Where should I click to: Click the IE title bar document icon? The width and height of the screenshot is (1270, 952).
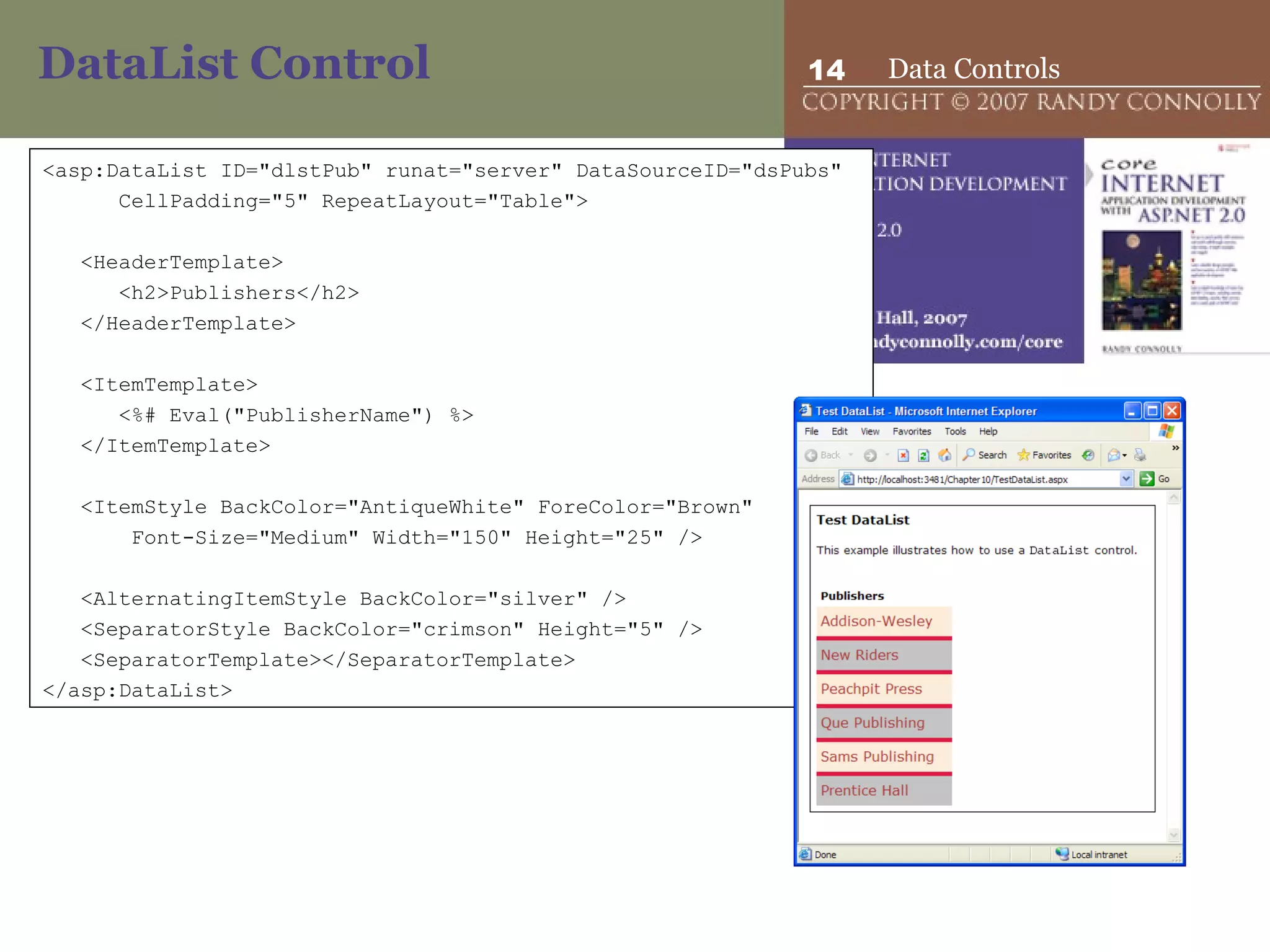(806, 410)
